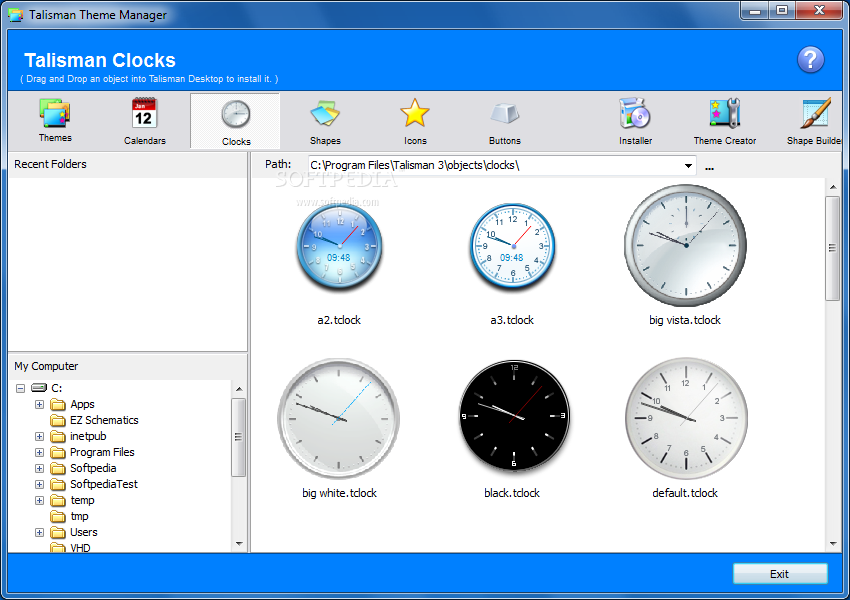Expand the inetpub folder
850x600 pixels.
[x=40, y=436]
